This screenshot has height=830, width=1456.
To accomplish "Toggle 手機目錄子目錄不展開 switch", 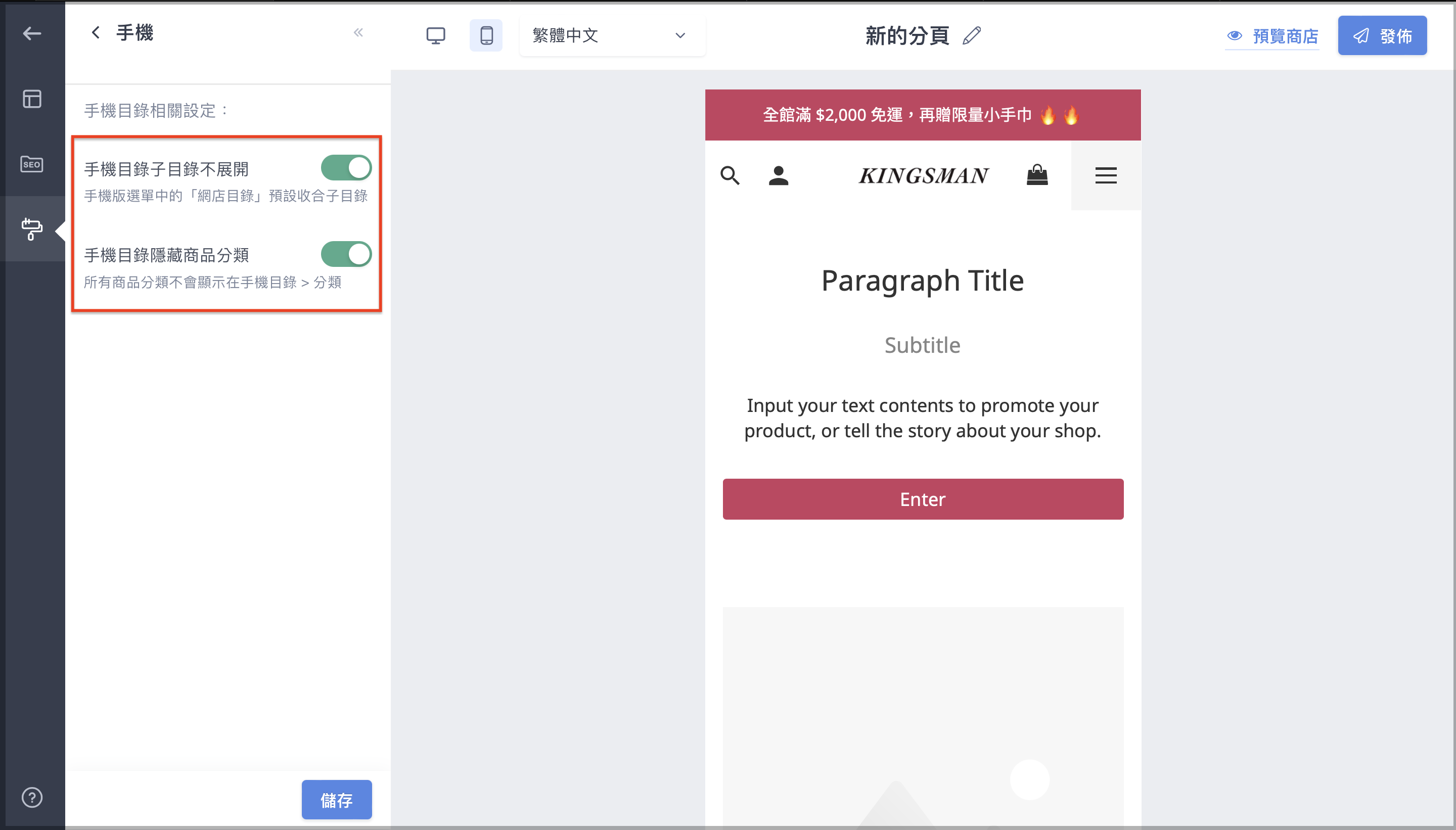I will [346, 168].
